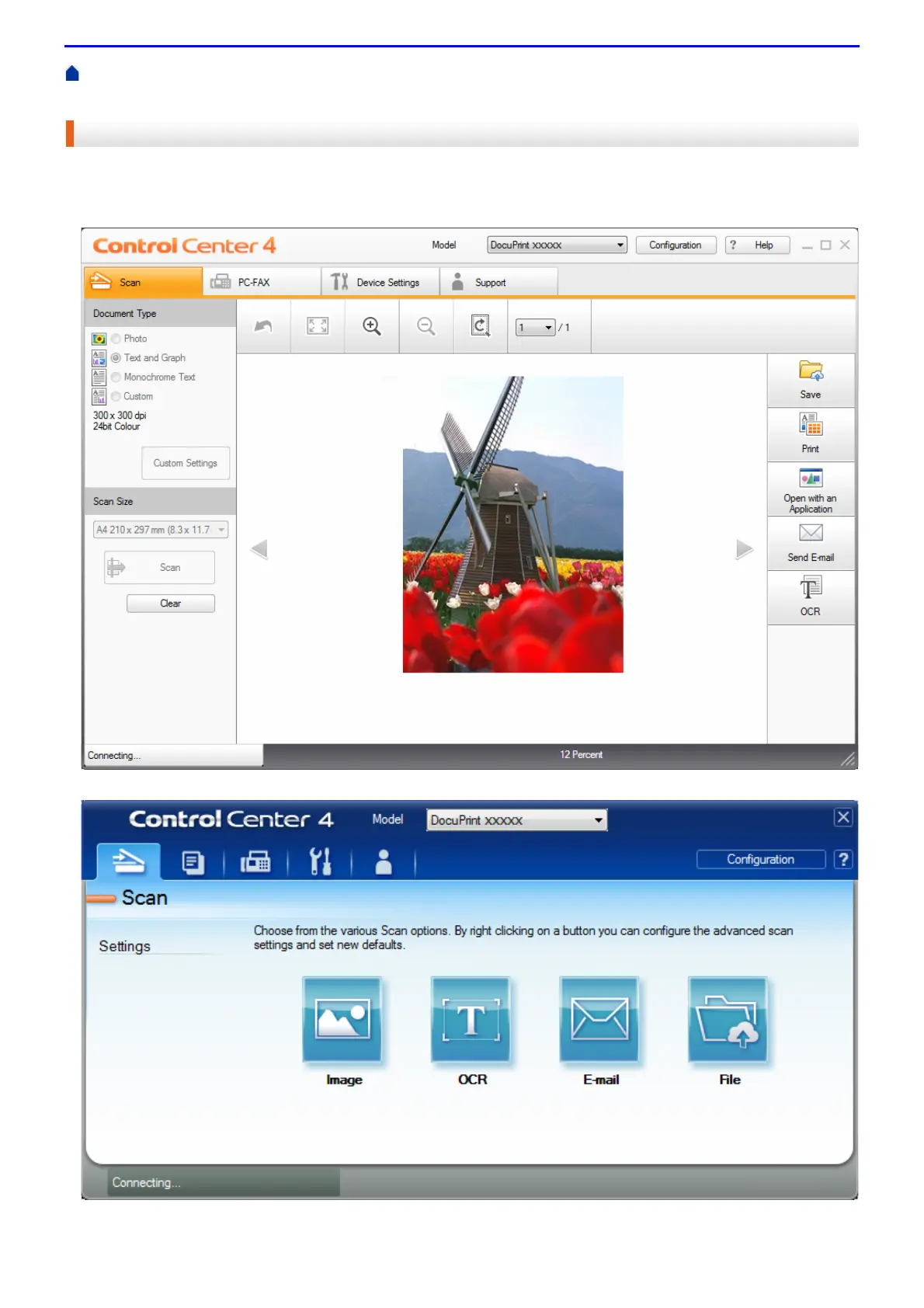Viewport: 924px width, 1308px height.
Task: Zoom in with the magnifier plus icon
Action: click(372, 326)
